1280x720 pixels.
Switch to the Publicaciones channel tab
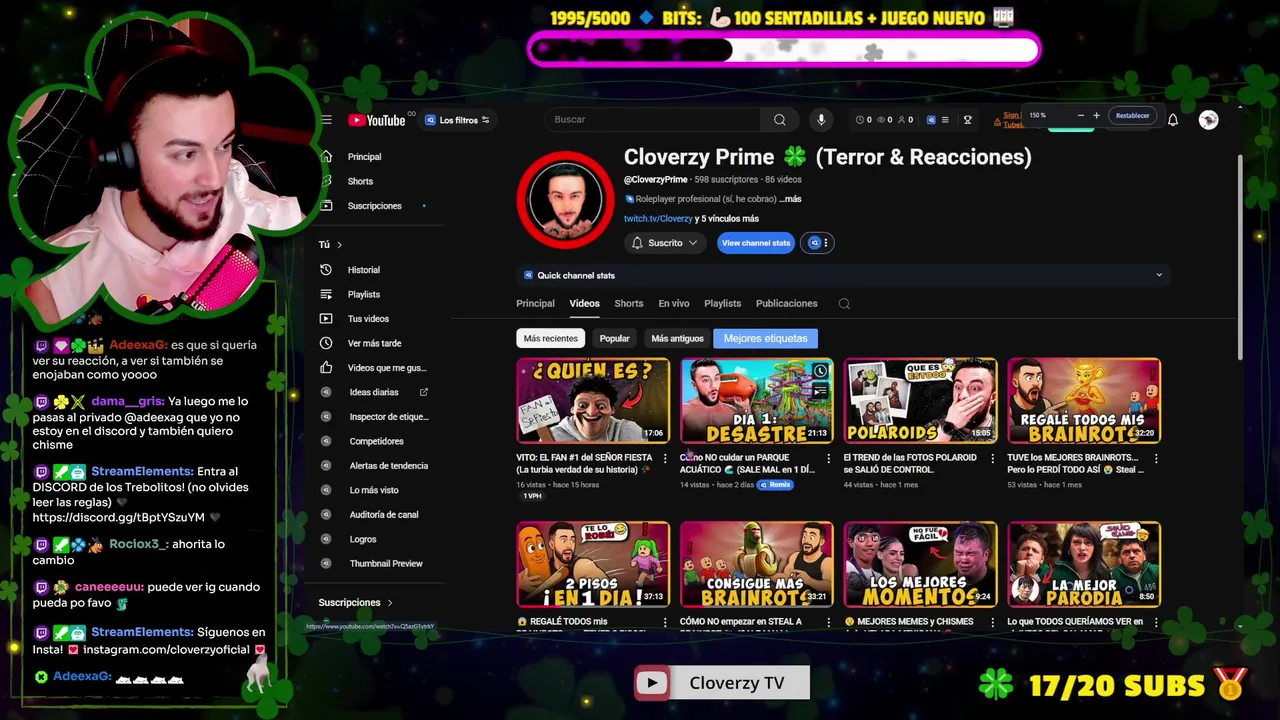tap(786, 304)
